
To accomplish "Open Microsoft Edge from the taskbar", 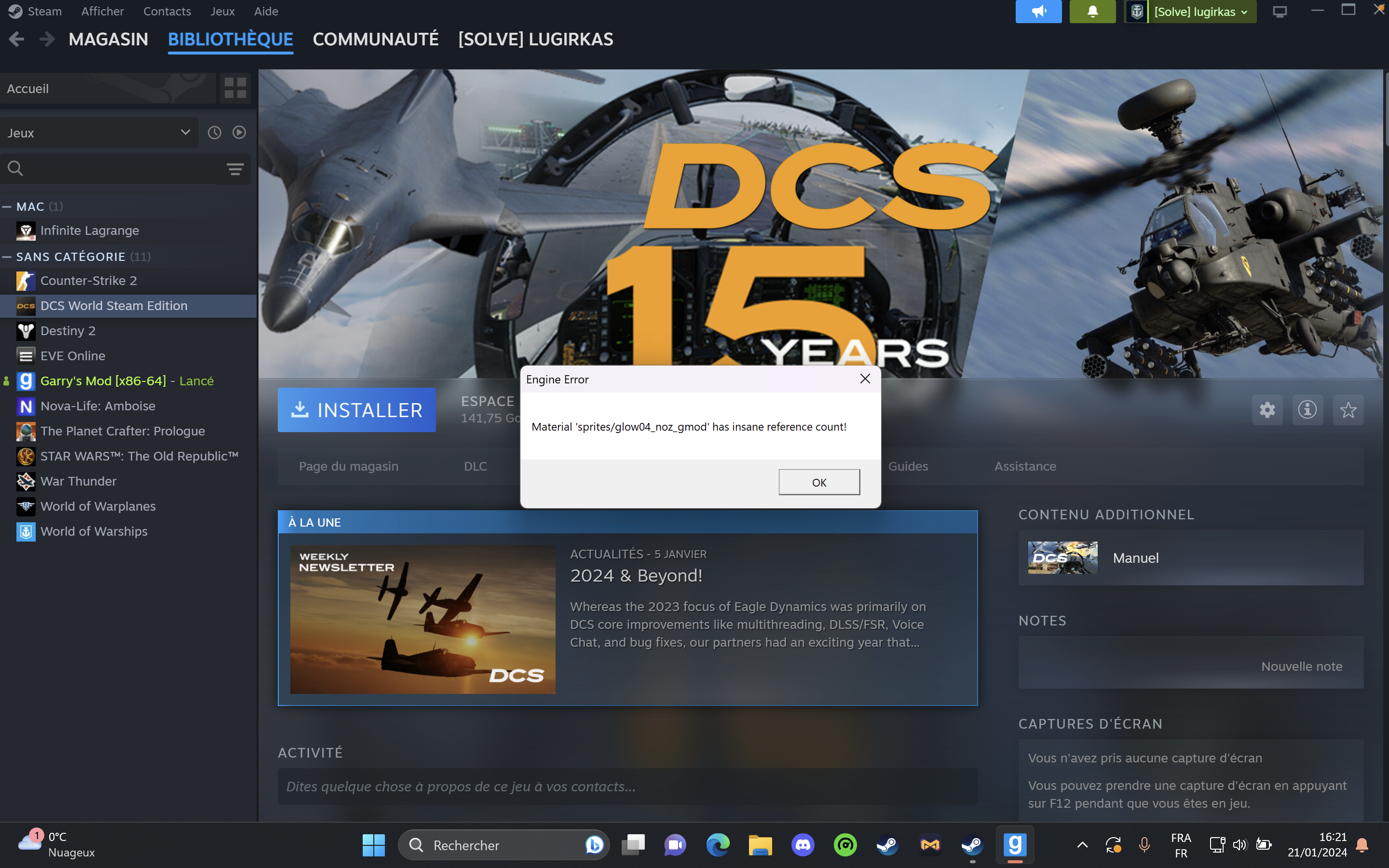I will pos(718,845).
